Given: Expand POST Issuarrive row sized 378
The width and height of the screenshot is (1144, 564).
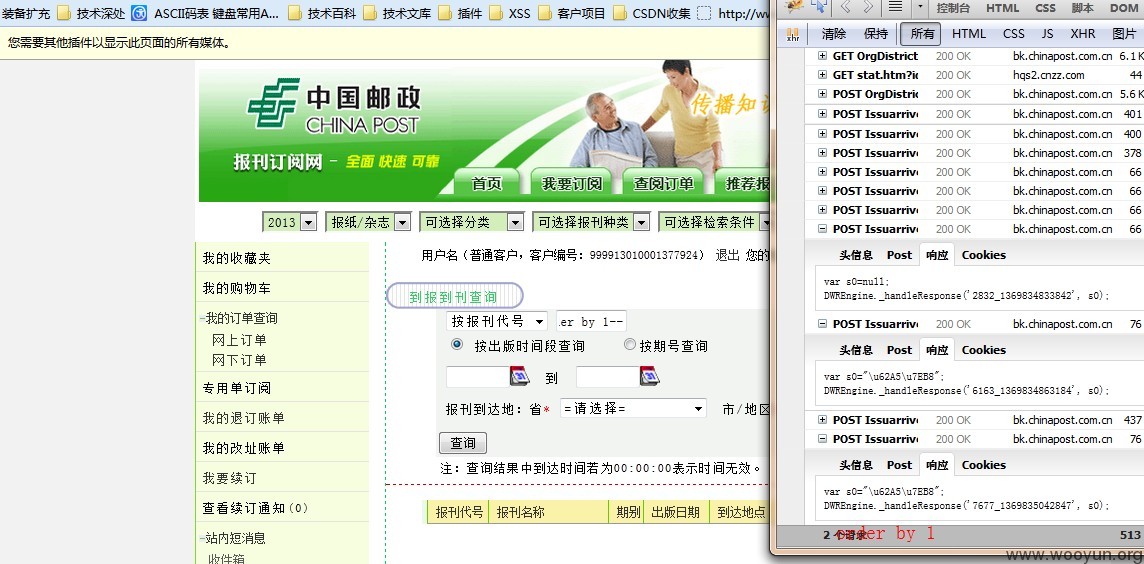Looking at the screenshot, I should (x=822, y=152).
